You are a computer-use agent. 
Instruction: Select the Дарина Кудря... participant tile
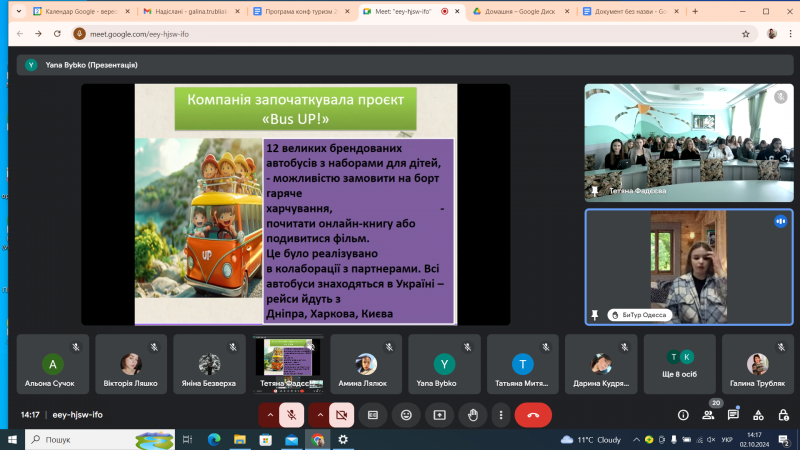pyautogui.click(x=601, y=364)
